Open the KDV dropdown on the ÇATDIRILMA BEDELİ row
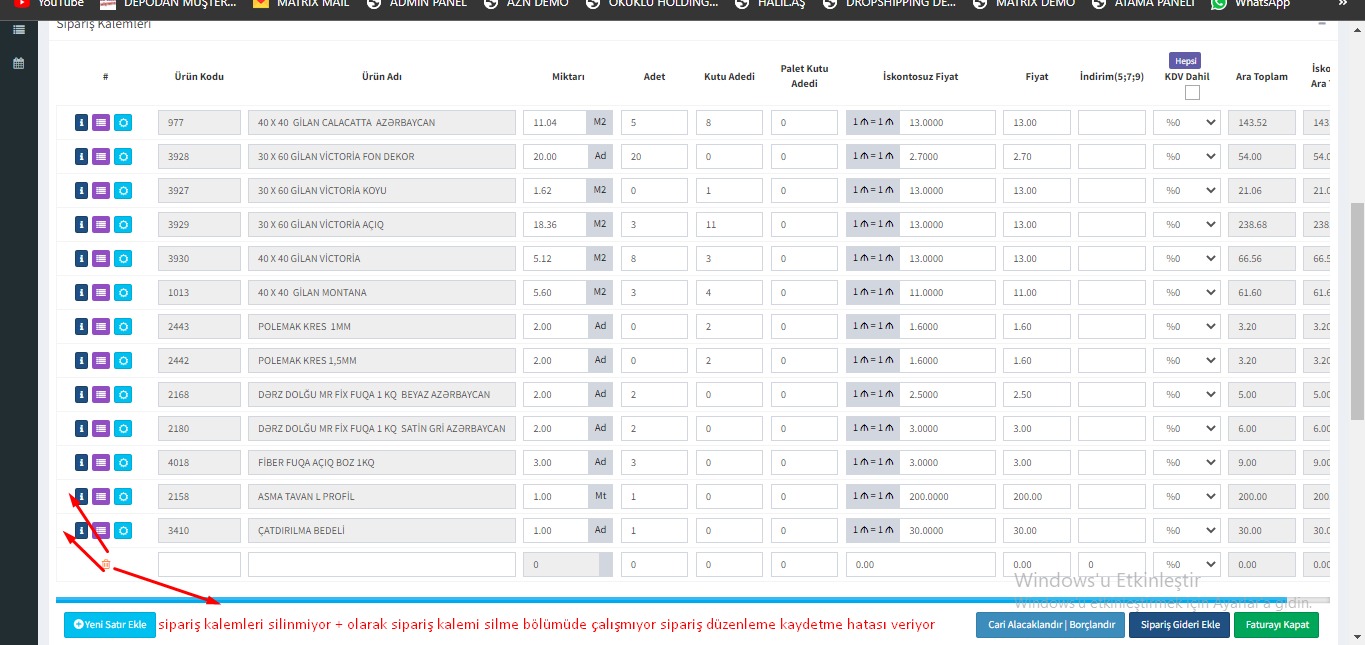The width and height of the screenshot is (1365, 645). point(1187,531)
